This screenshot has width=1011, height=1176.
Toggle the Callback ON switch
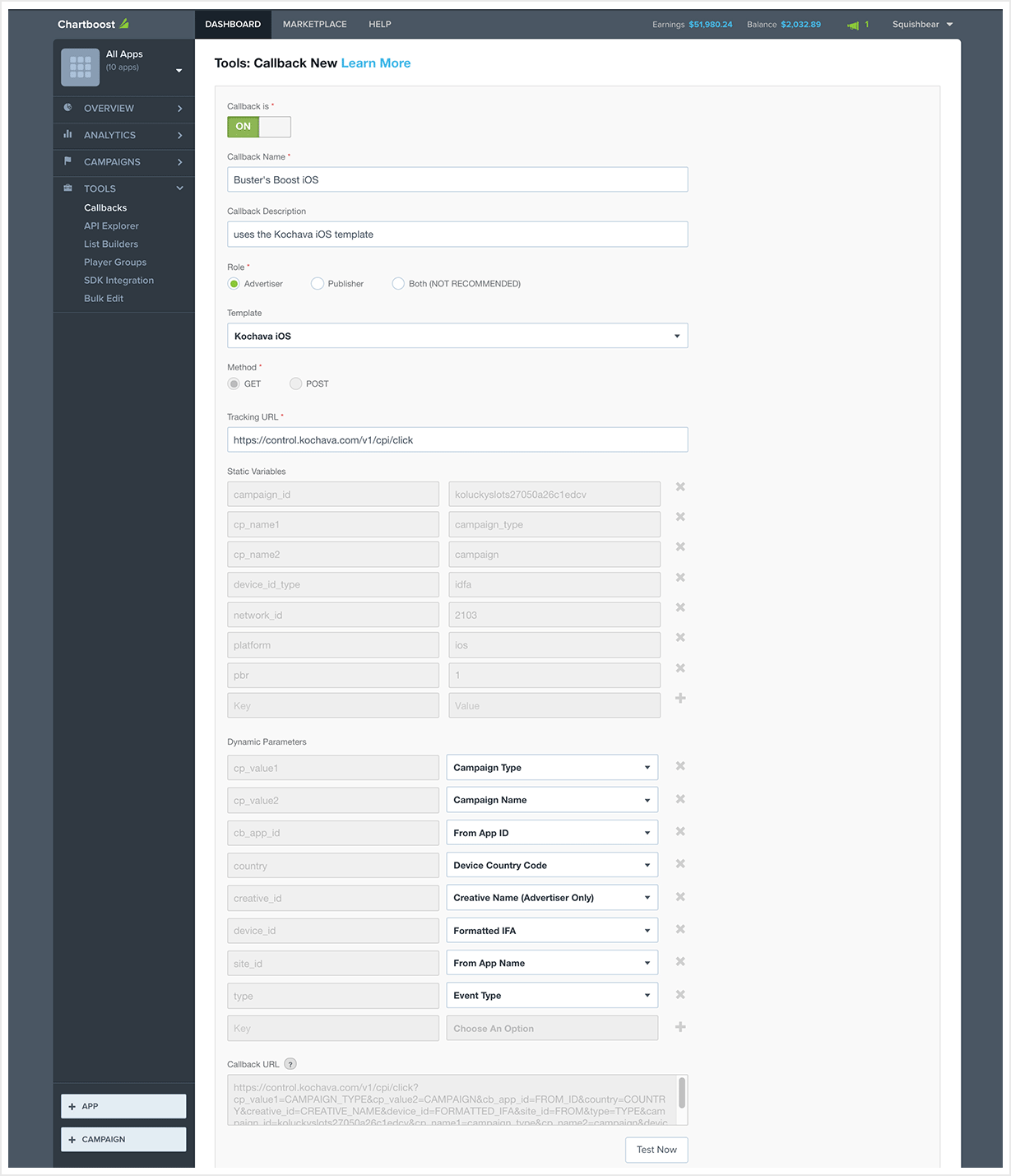pos(259,127)
